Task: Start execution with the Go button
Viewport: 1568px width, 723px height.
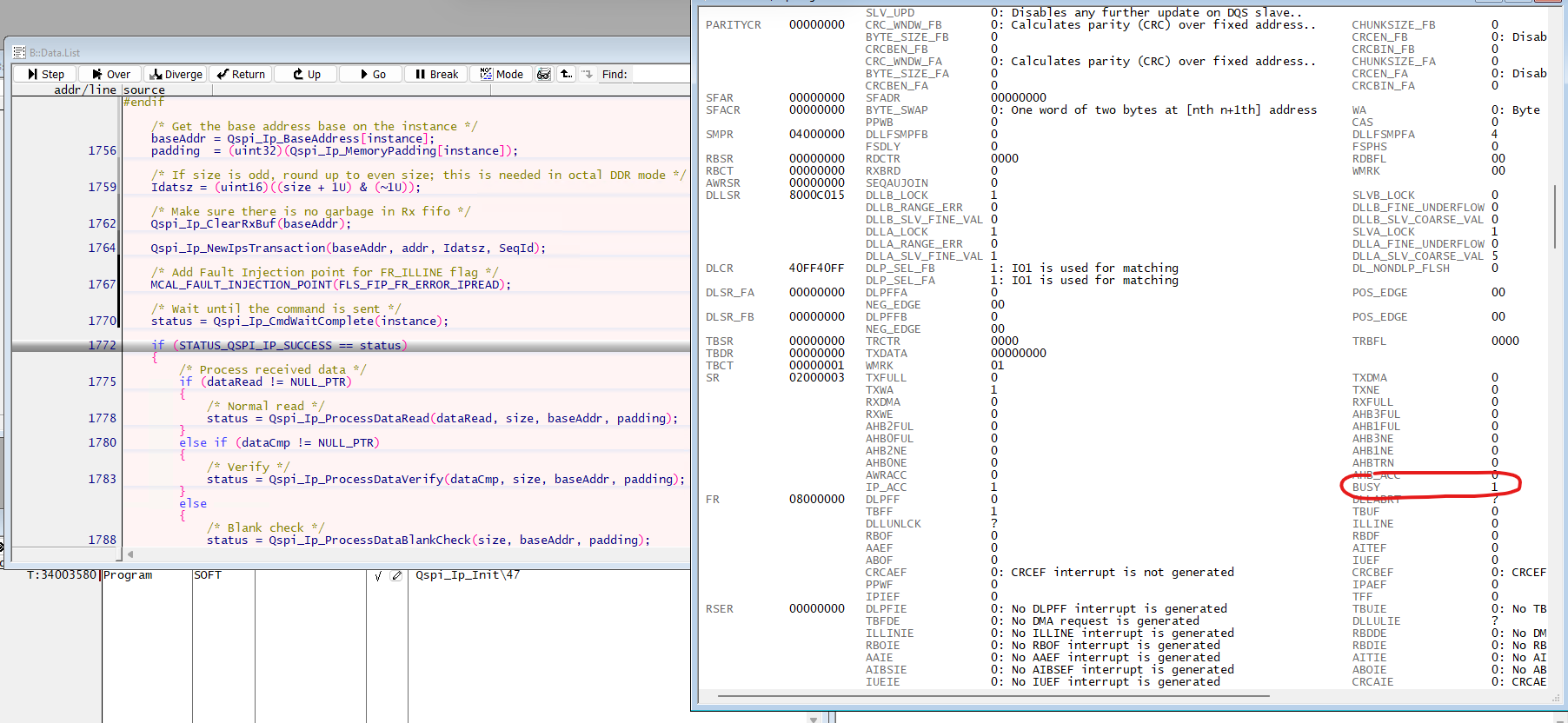Action: 370,74
